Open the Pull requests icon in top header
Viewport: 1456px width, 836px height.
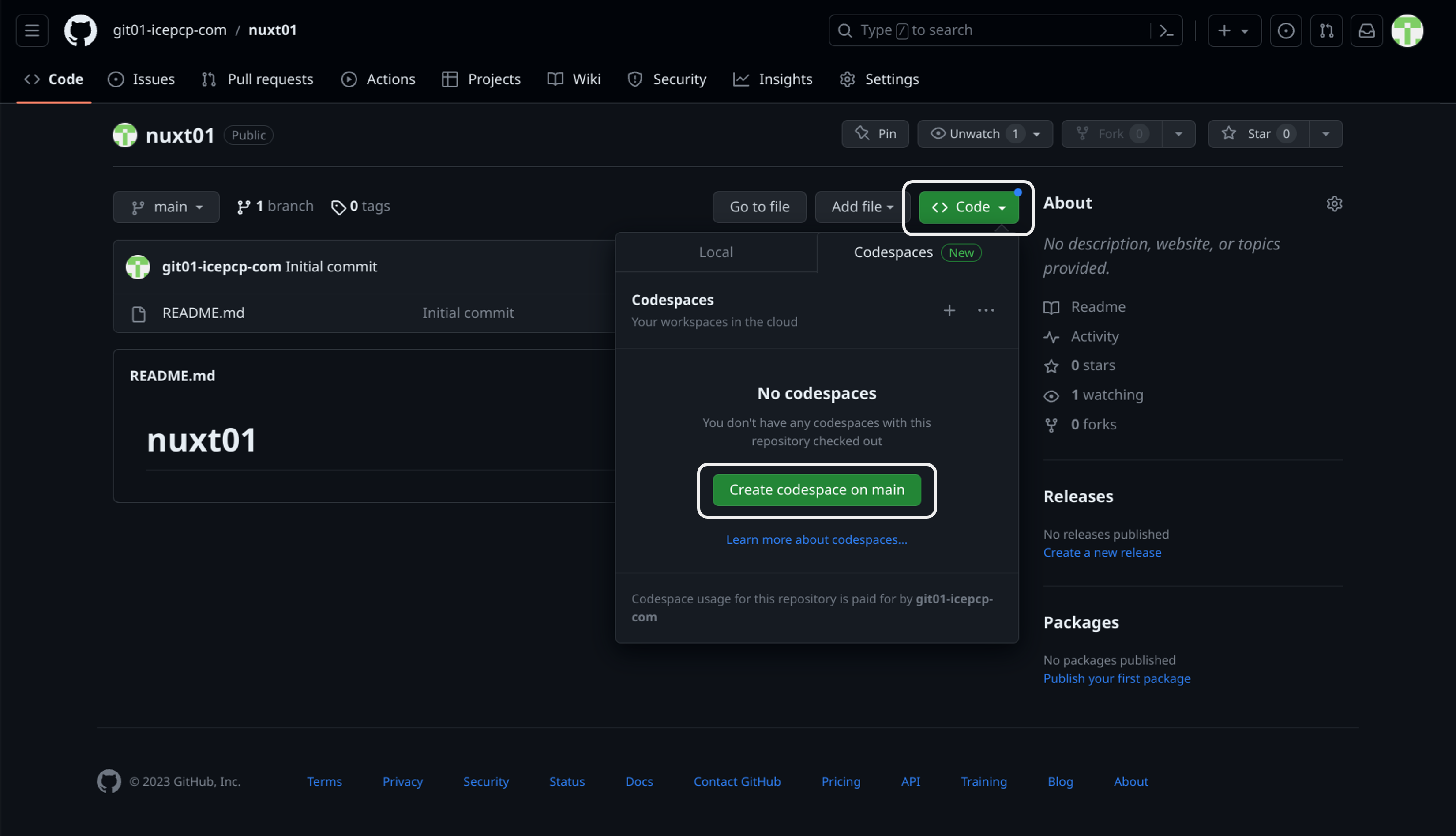[1326, 30]
